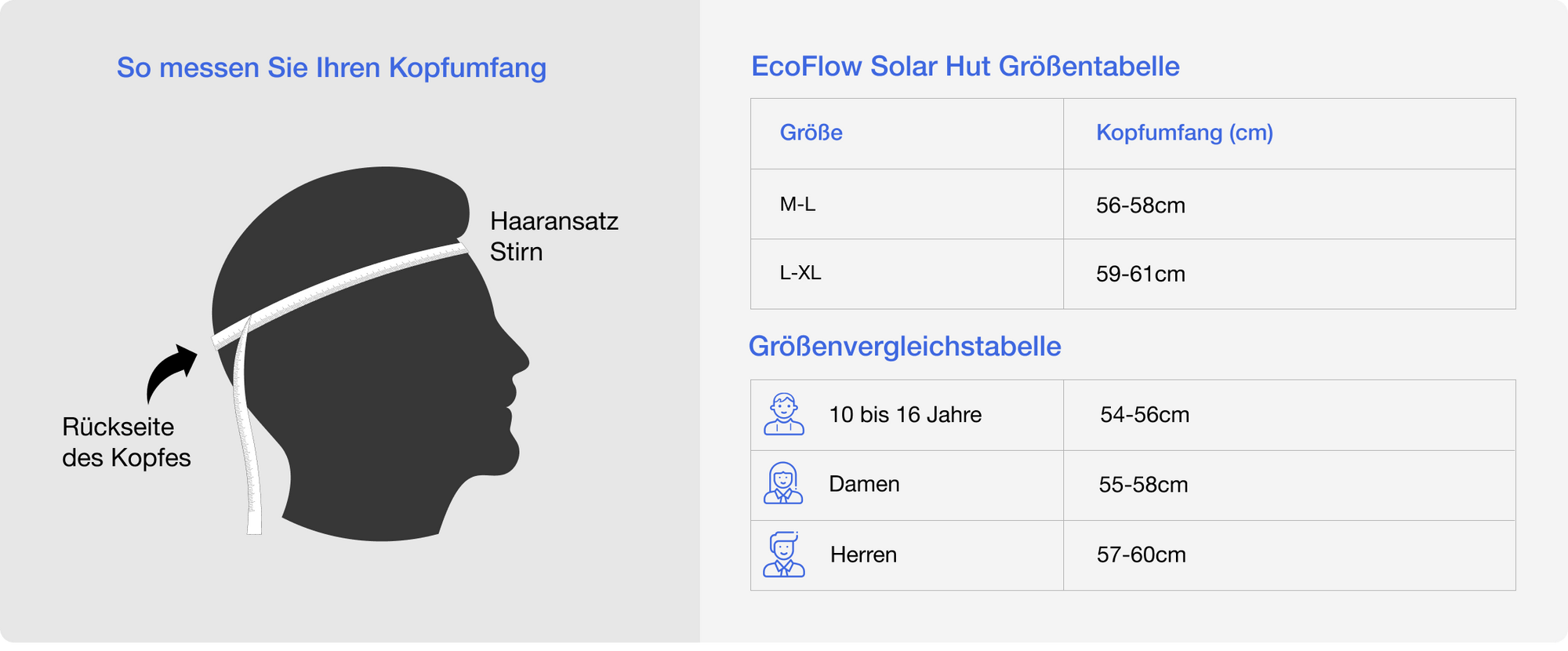Click the man icon next to Herren
Image resolution: width=1568 pixels, height=651 pixels.
click(783, 555)
